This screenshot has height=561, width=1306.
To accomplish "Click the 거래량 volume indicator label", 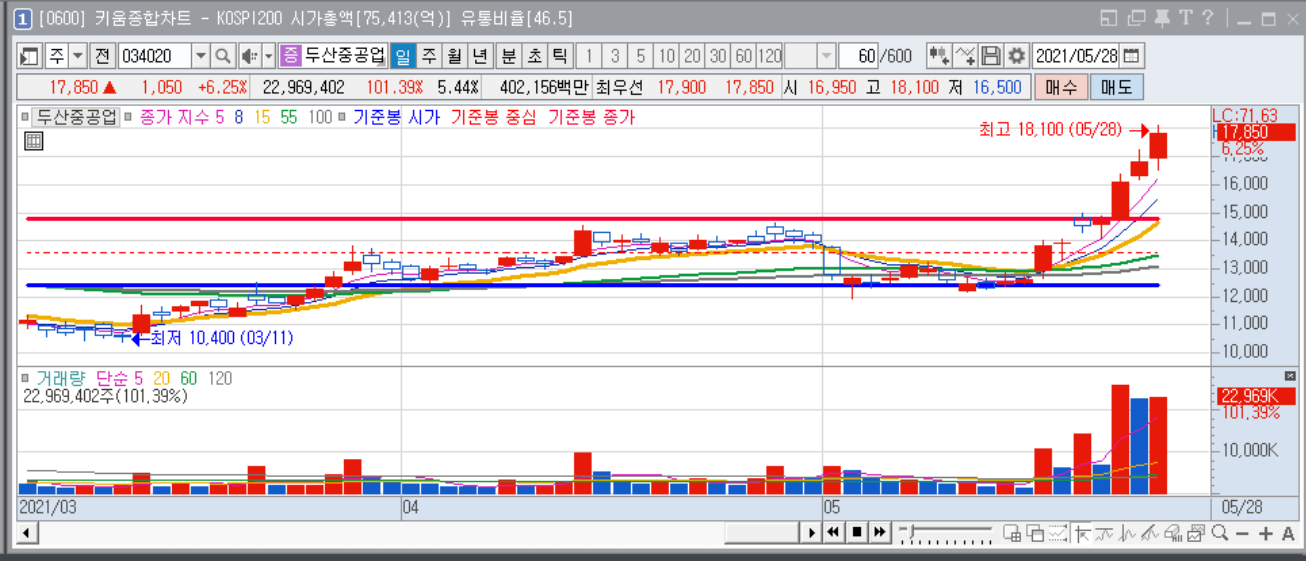I will [63, 378].
